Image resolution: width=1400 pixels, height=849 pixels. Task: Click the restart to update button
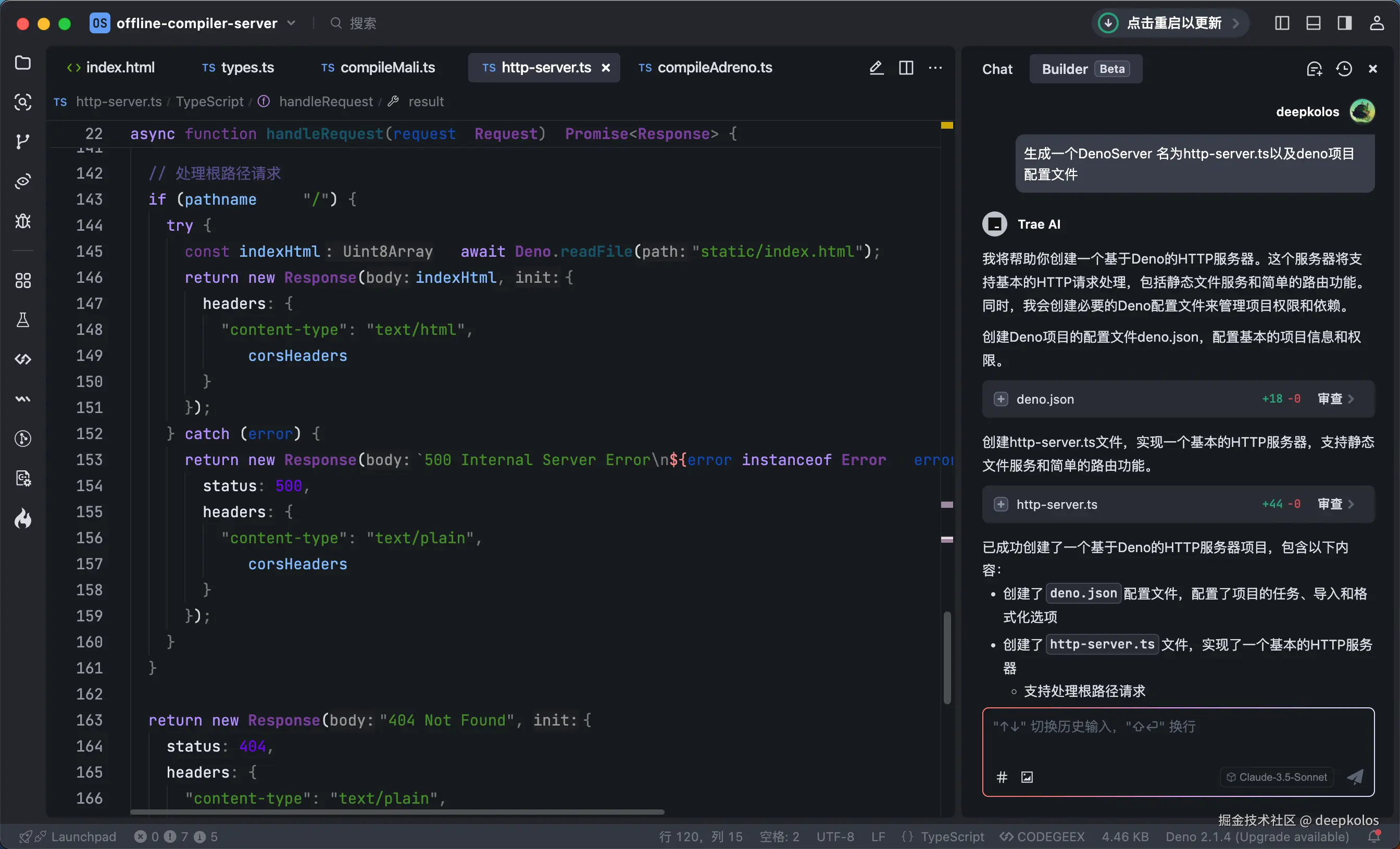pos(1169,23)
